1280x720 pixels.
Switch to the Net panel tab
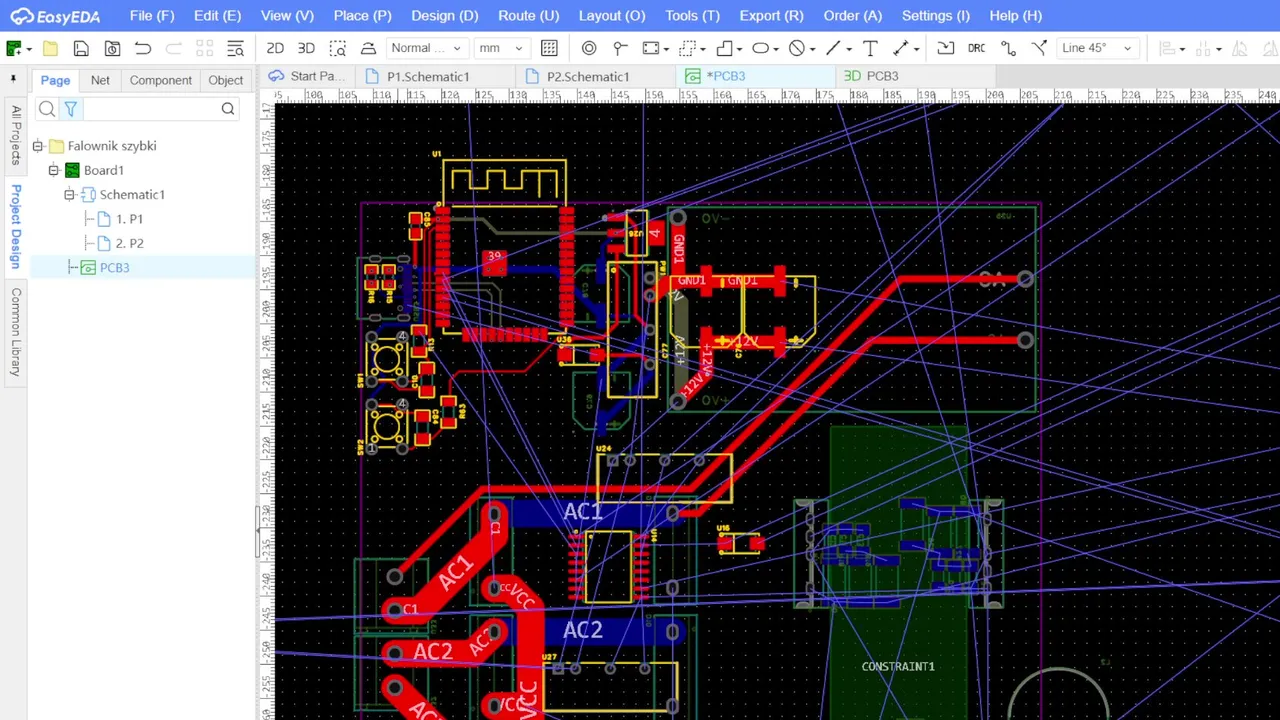click(x=100, y=80)
